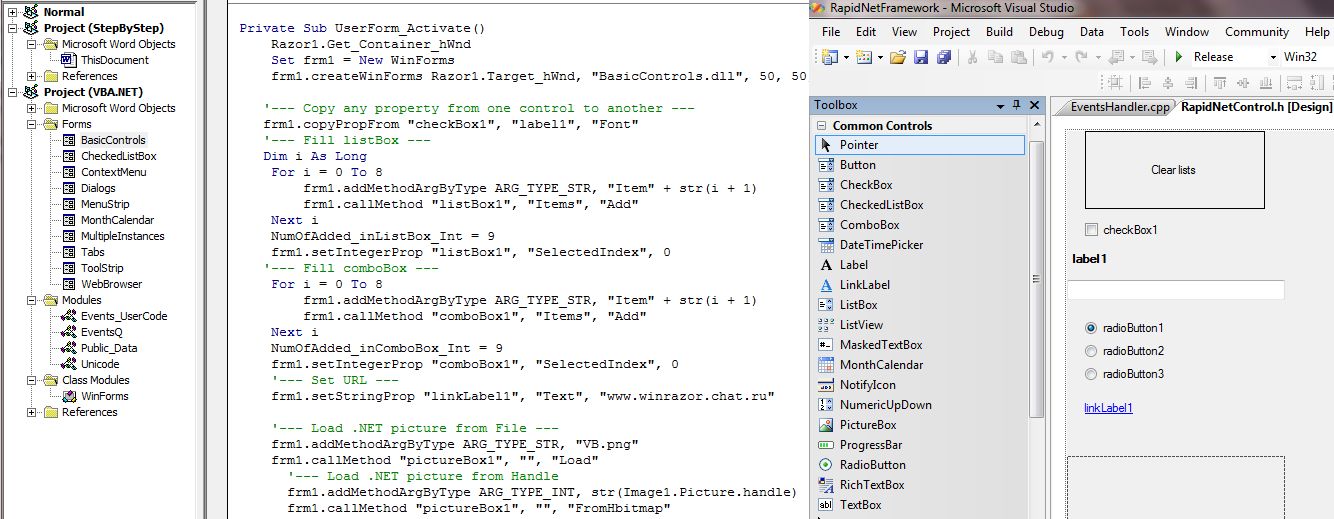Open the Community menu
This screenshot has width=1334, height=519.
tap(1257, 32)
